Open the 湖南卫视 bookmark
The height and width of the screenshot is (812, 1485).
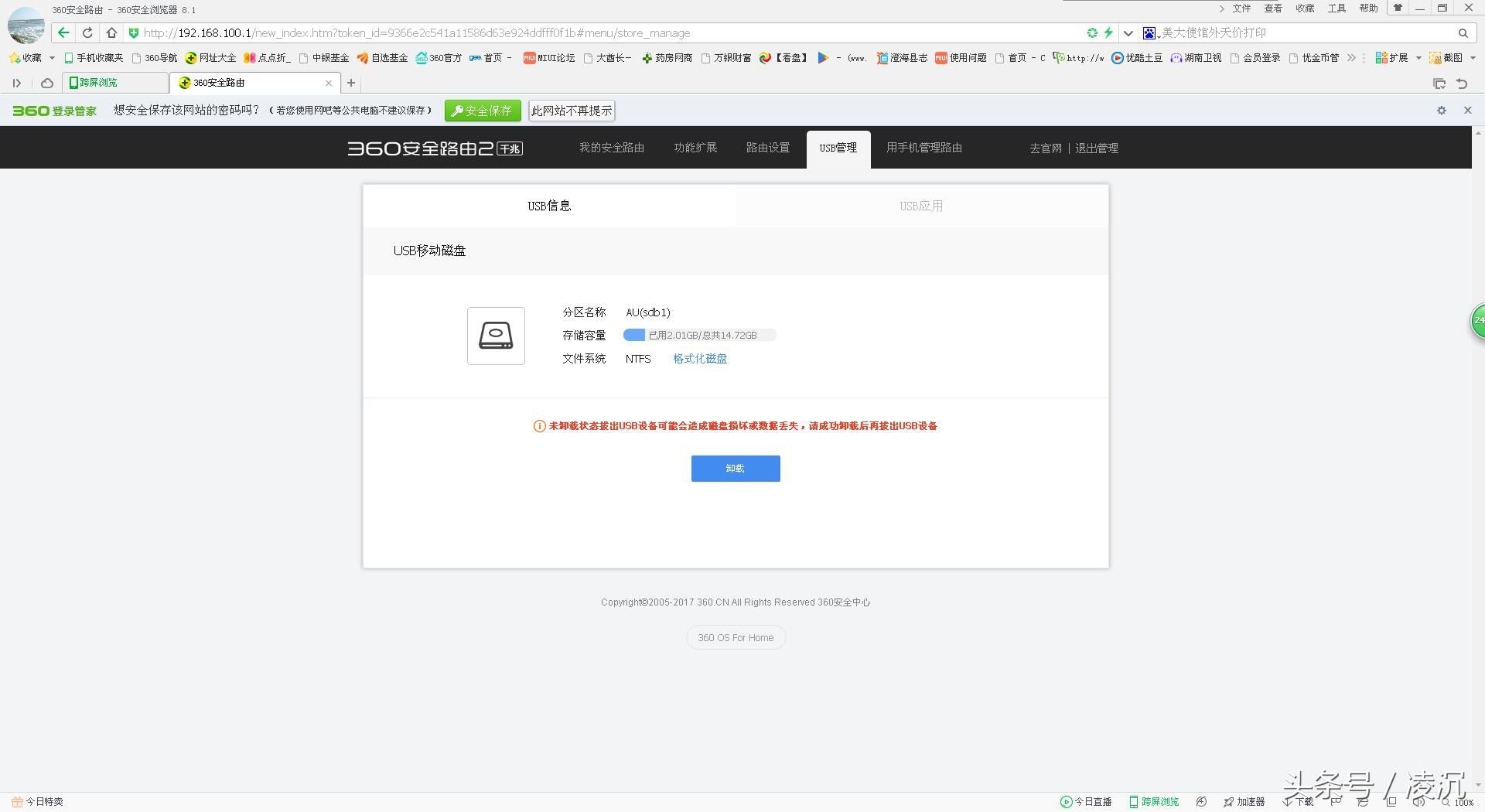click(1196, 57)
